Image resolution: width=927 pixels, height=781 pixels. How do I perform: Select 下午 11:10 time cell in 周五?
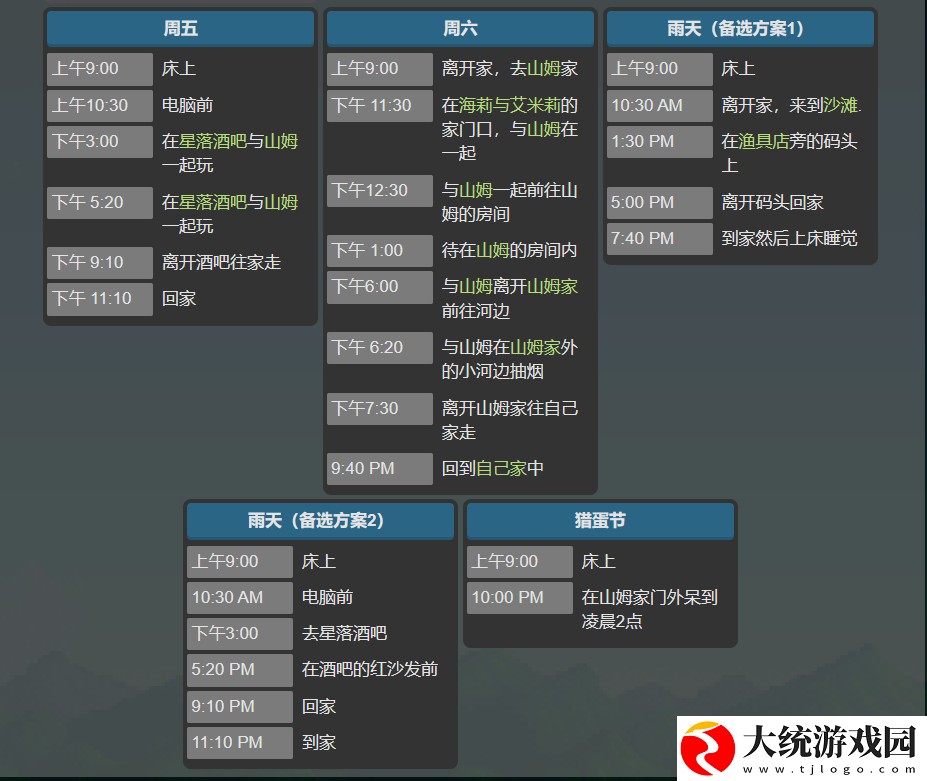(x=100, y=299)
